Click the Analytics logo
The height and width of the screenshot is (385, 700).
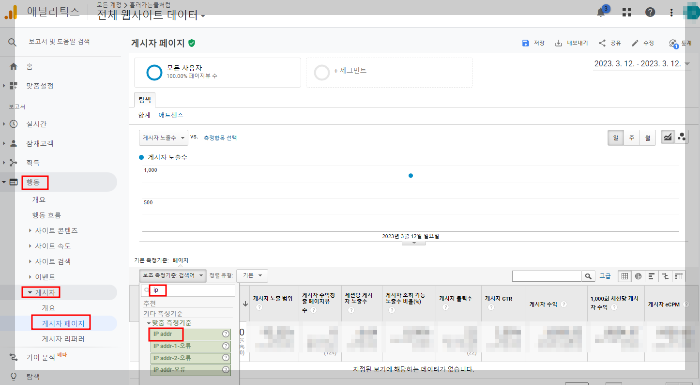click(11, 13)
